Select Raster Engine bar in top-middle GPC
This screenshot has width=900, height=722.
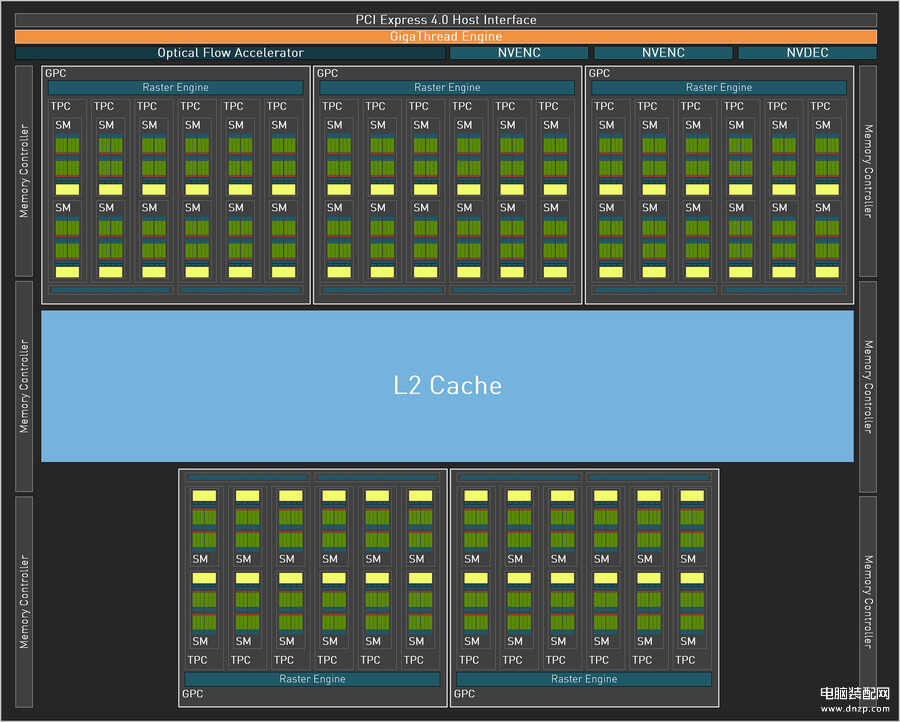[447, 87]
